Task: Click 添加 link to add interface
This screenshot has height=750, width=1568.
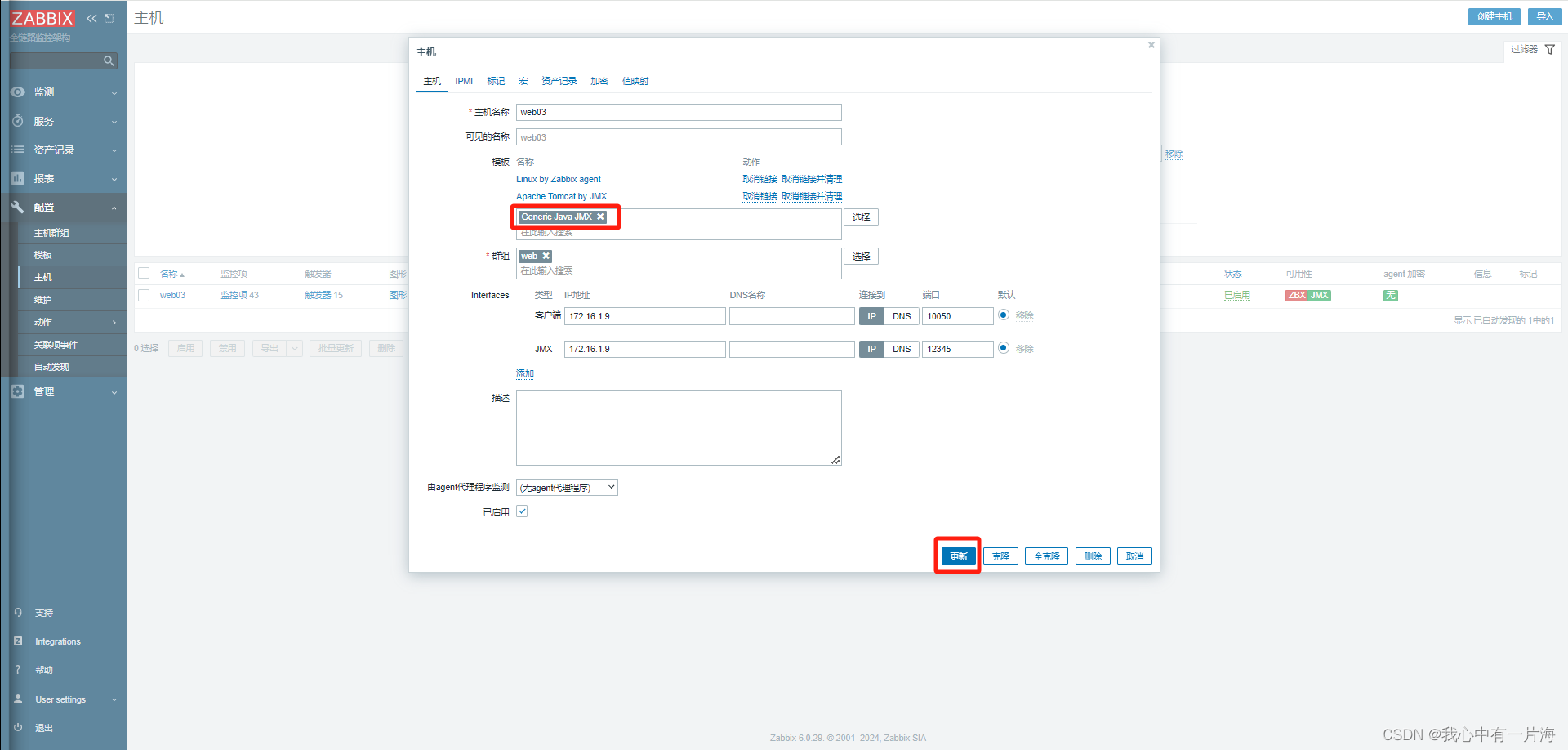Action: pos(525,373)
